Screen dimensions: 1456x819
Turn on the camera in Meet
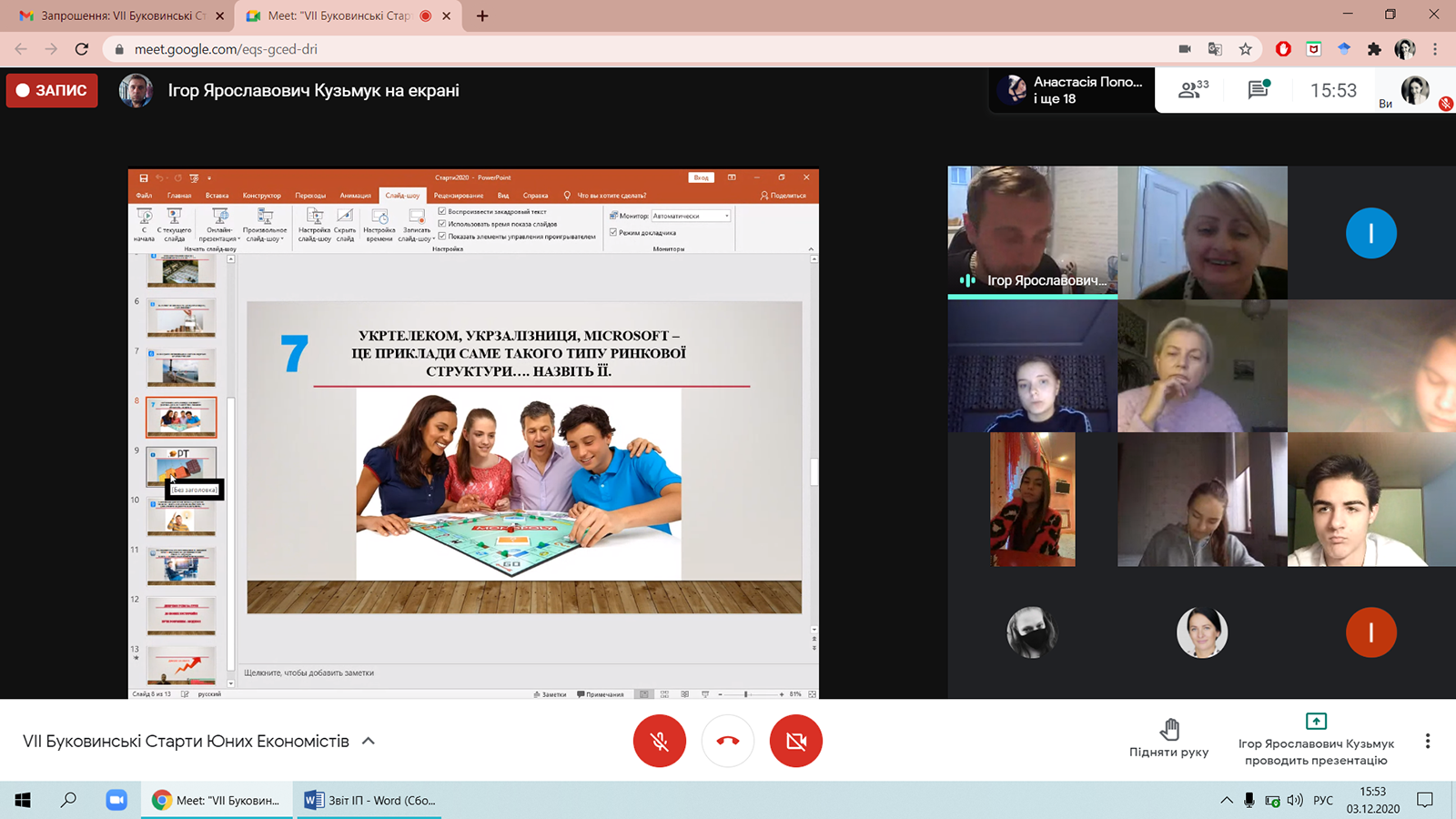point(796,741)
